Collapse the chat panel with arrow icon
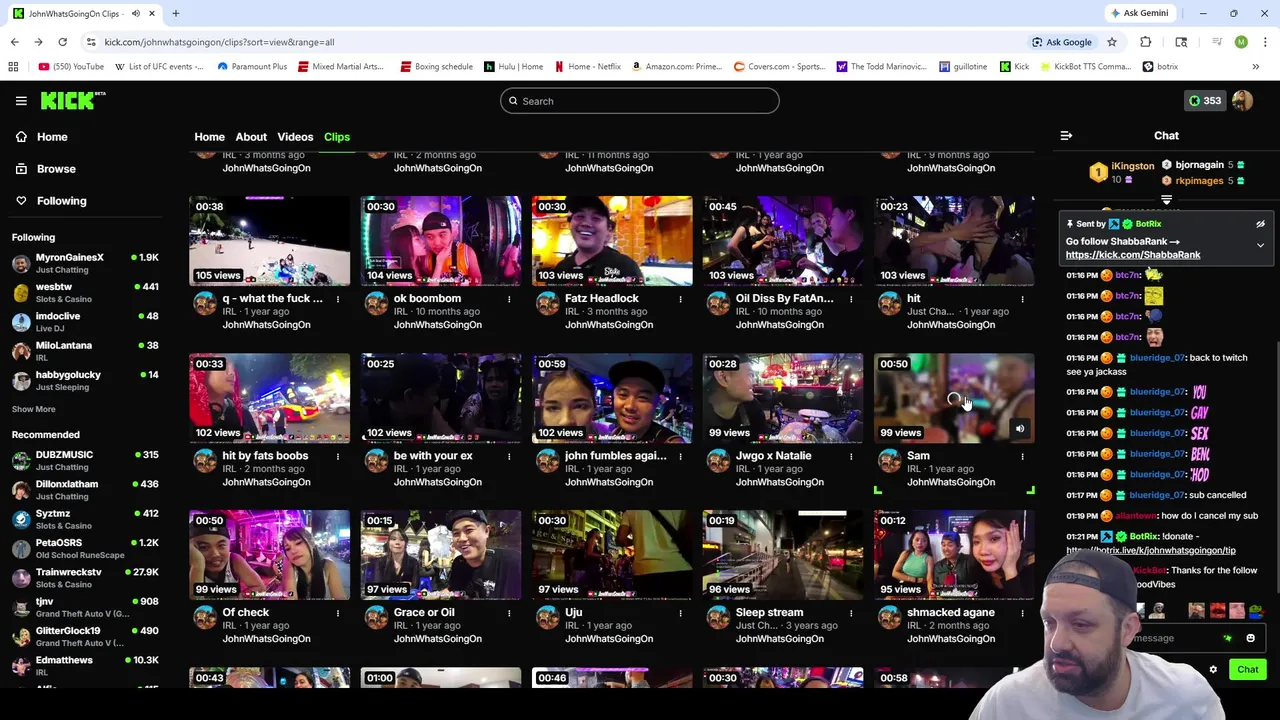This screenshot has width=1280, height=720. tap(1066, 136)
